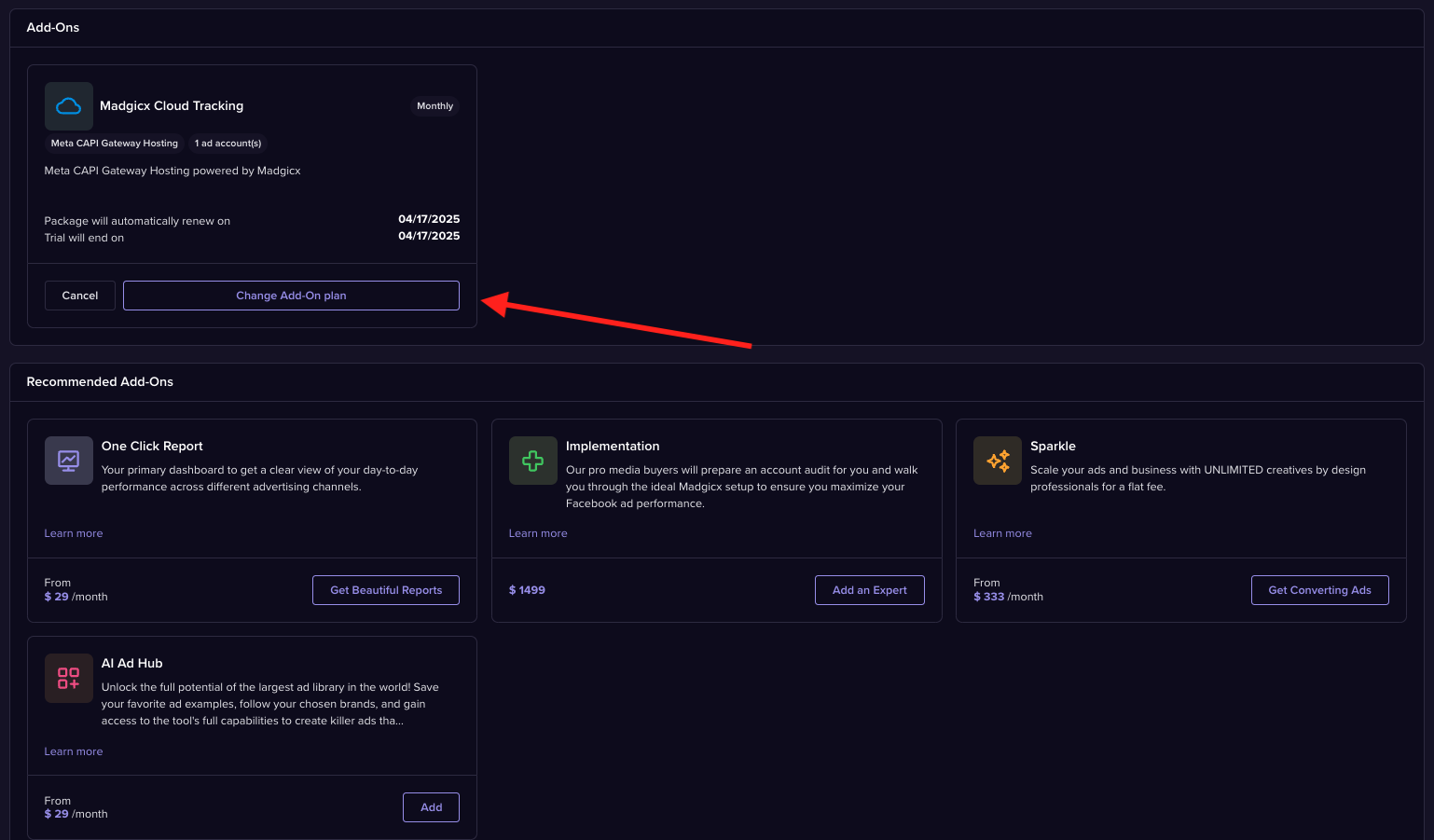Image resolution: width=1434 pixels, height=840 pixels.
Task: Click the Madgicx Cloud Tracking cloud icon
Action: [x=69, y=106]
